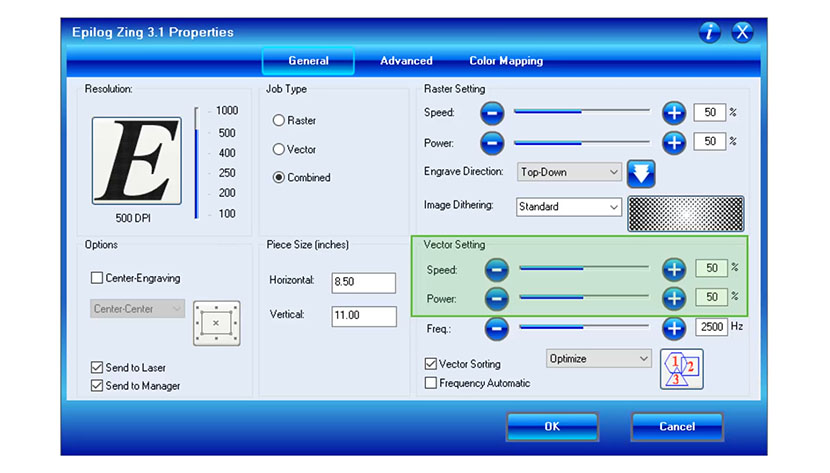Viewport: 830px width, 473px height.
Task: Increase Raster Power with plus button
Action: pyautogui.click(x=674, y=142)
